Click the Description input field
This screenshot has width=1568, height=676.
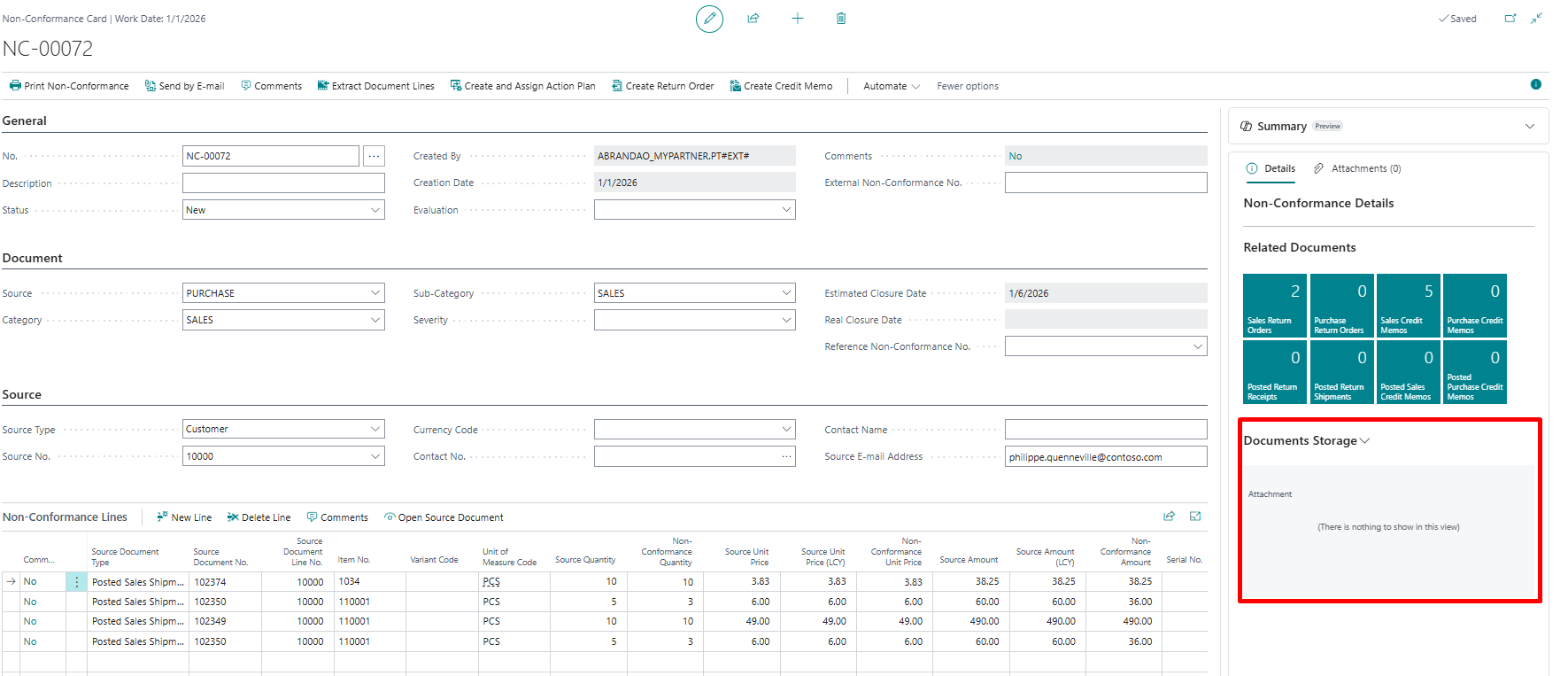pyautogui.click(x=283, y=183)
